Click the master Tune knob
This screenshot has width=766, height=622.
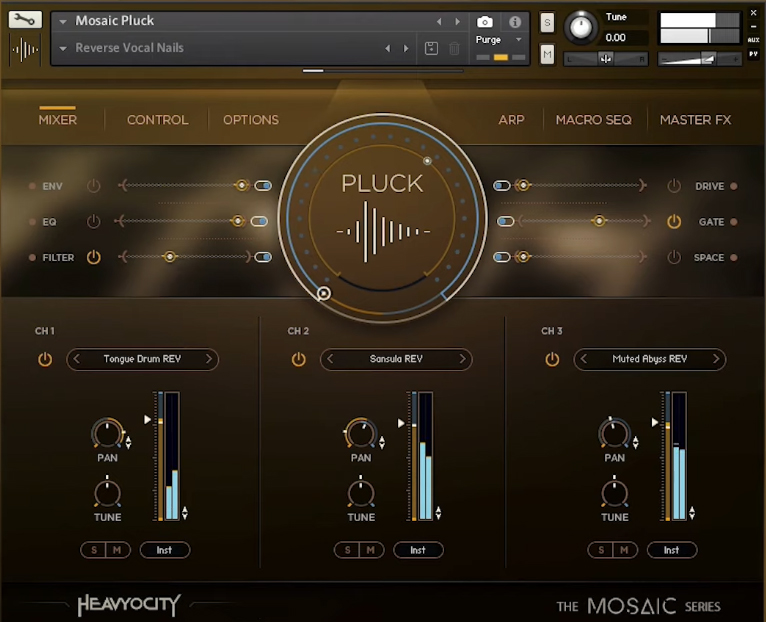[x=580, y=27]
